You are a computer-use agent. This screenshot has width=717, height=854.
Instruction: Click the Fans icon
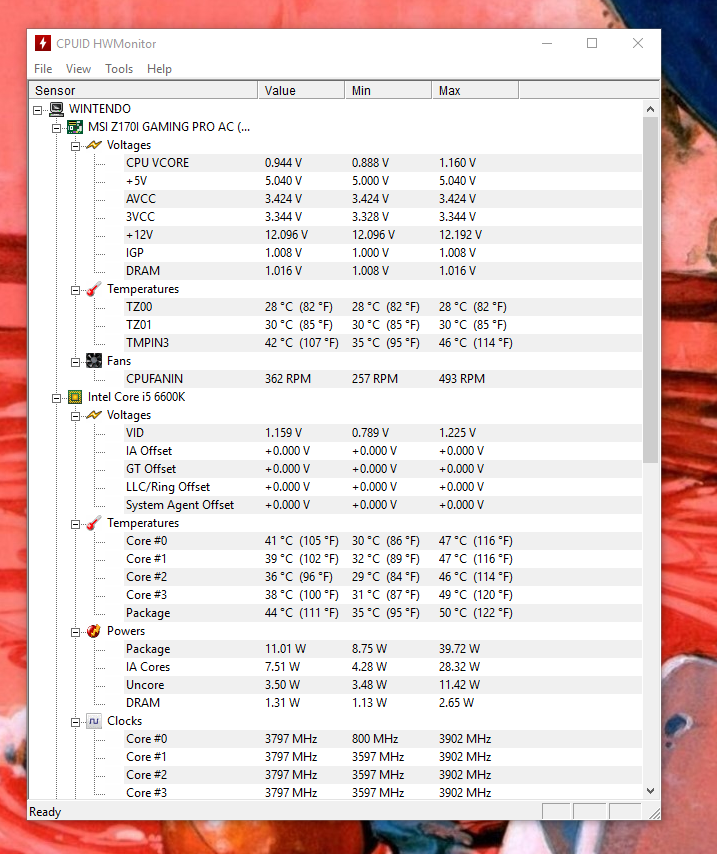coord(94,361)
